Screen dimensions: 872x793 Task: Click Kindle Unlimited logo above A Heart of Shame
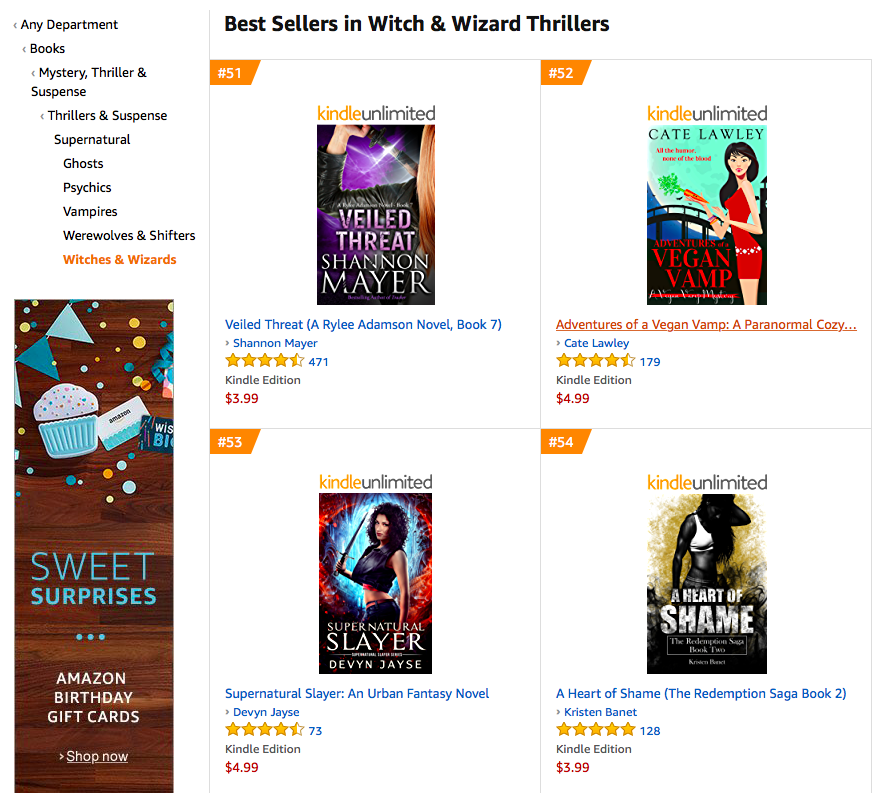[707, 482]
